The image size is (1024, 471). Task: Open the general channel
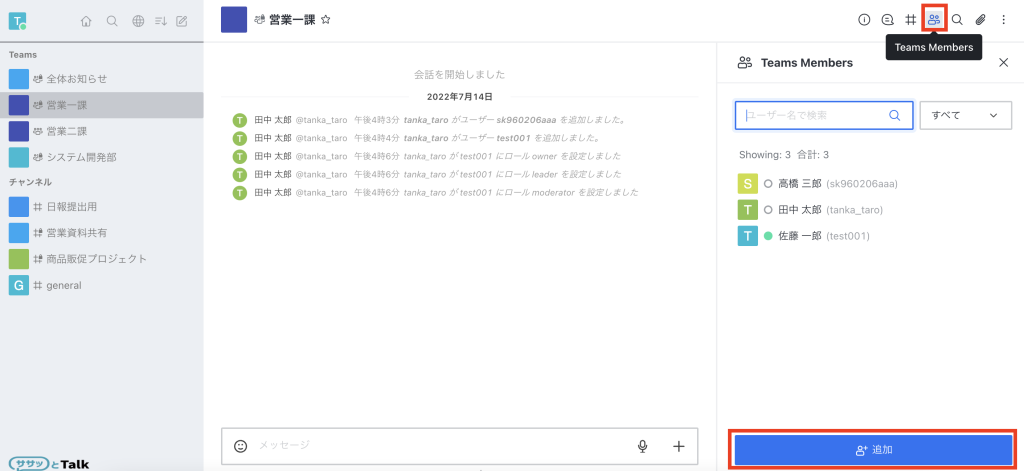coord(102,285)
